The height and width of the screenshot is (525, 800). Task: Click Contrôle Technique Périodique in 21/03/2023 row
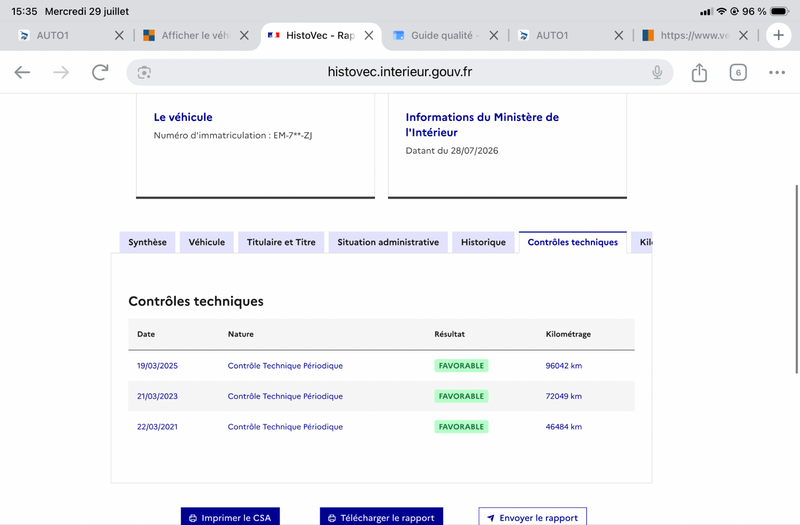click(x=285, y=396)
